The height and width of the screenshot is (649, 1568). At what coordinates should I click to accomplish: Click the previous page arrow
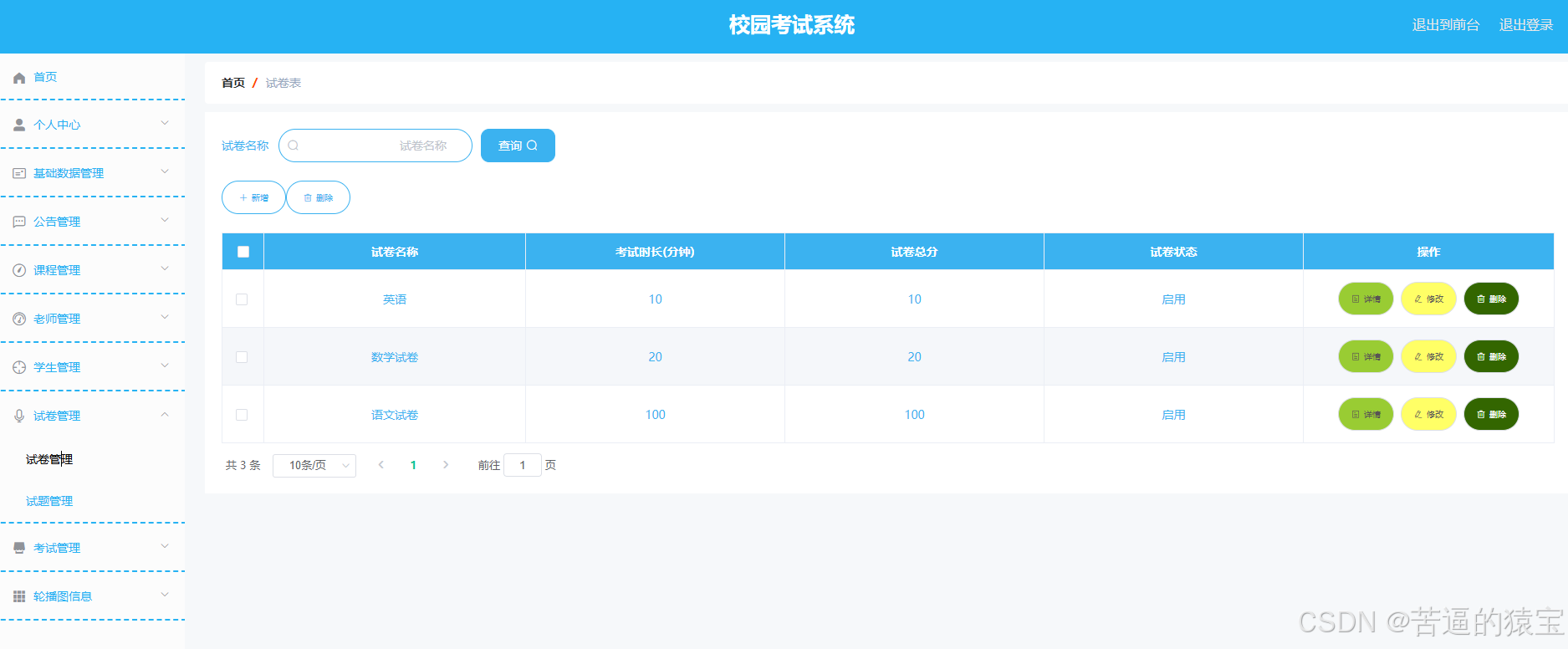pos(381,465)
